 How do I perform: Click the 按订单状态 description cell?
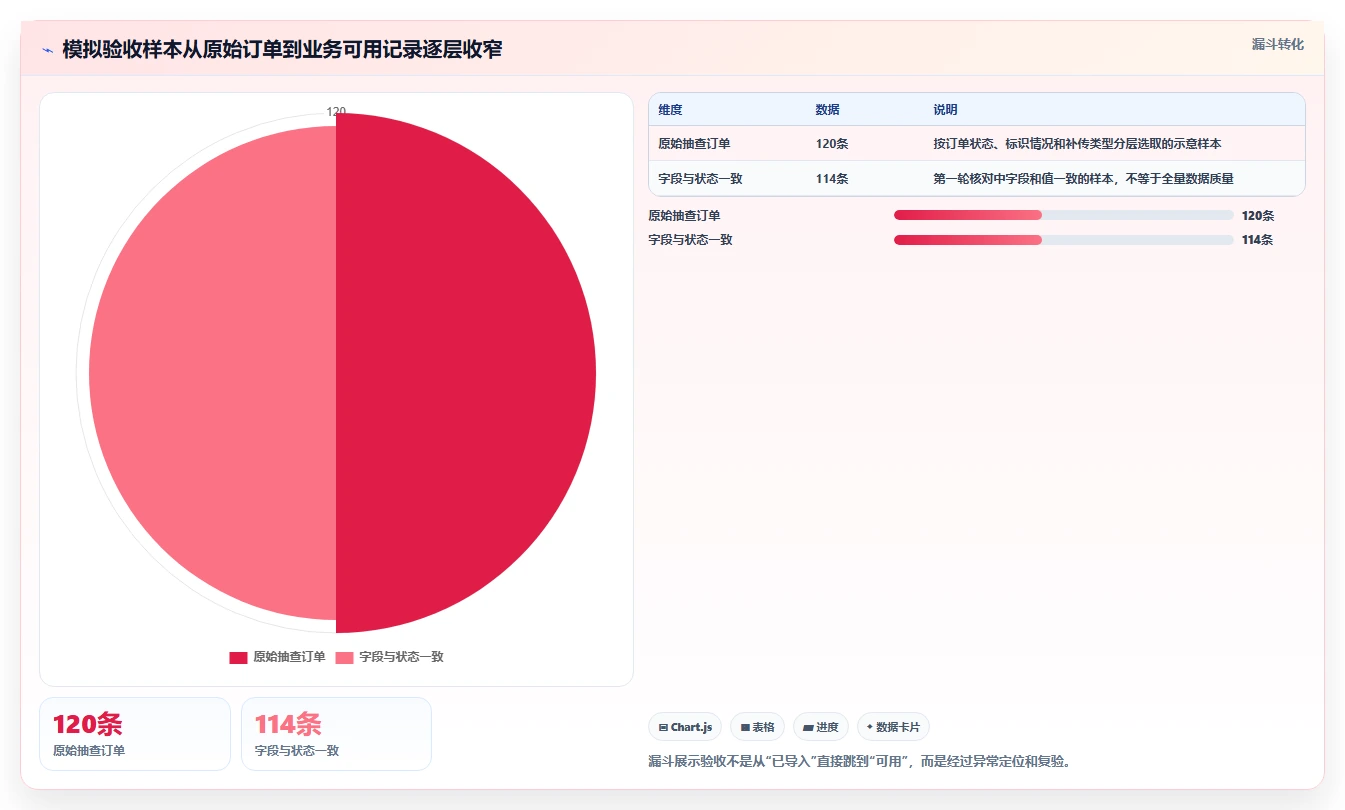tap(1077, 144)
